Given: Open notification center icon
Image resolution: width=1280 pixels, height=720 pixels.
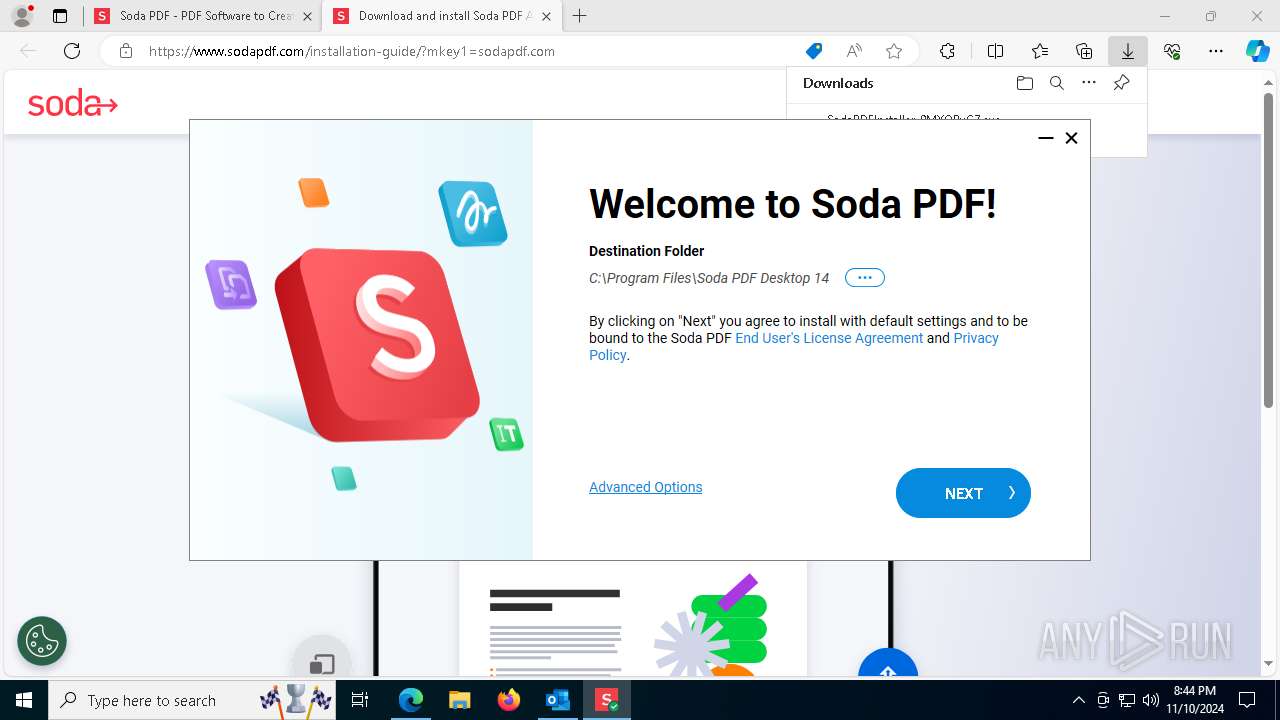Looking at the screenshot, I should (x=1247, y=700).
